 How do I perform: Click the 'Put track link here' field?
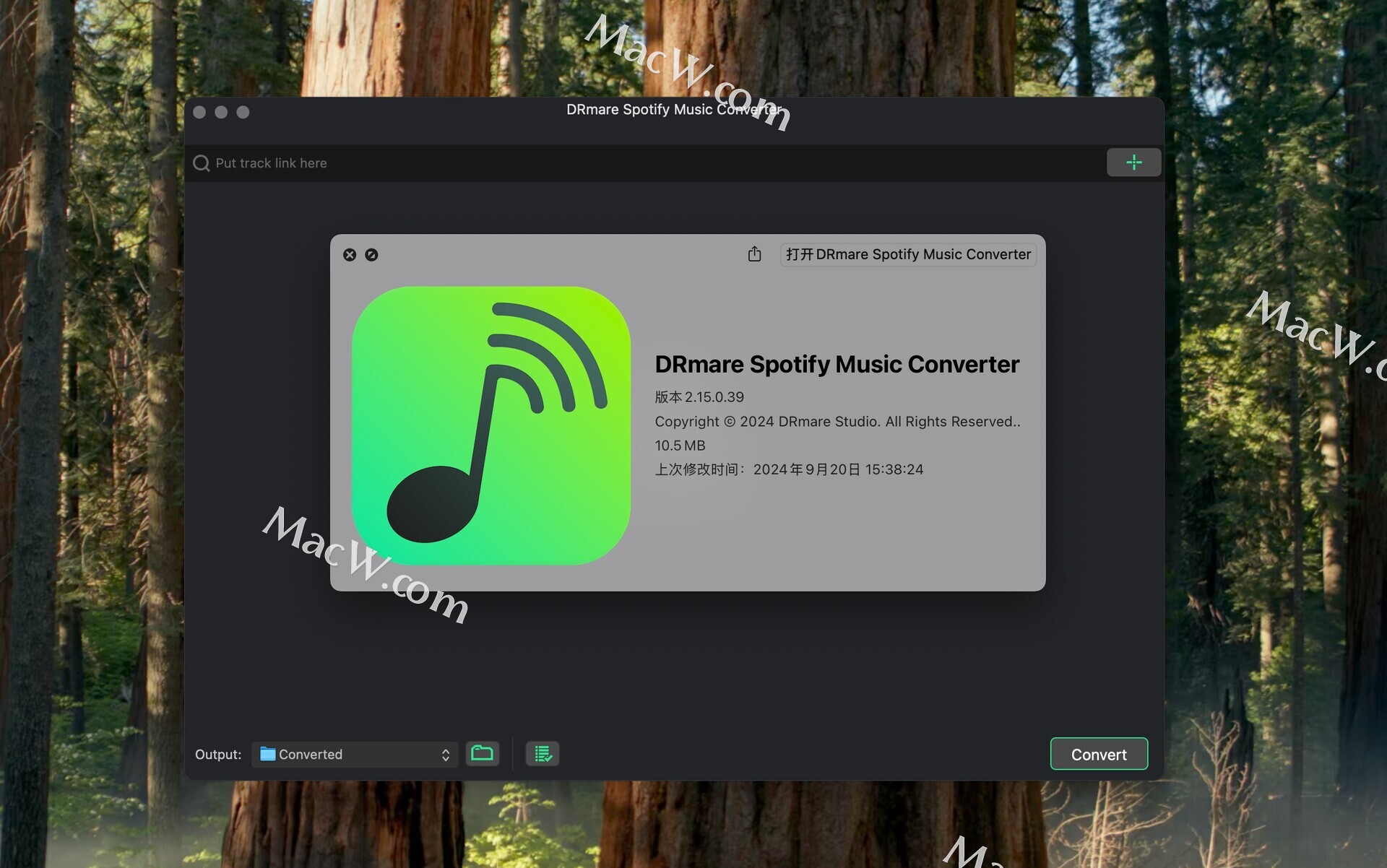click(x=643, y=163)
